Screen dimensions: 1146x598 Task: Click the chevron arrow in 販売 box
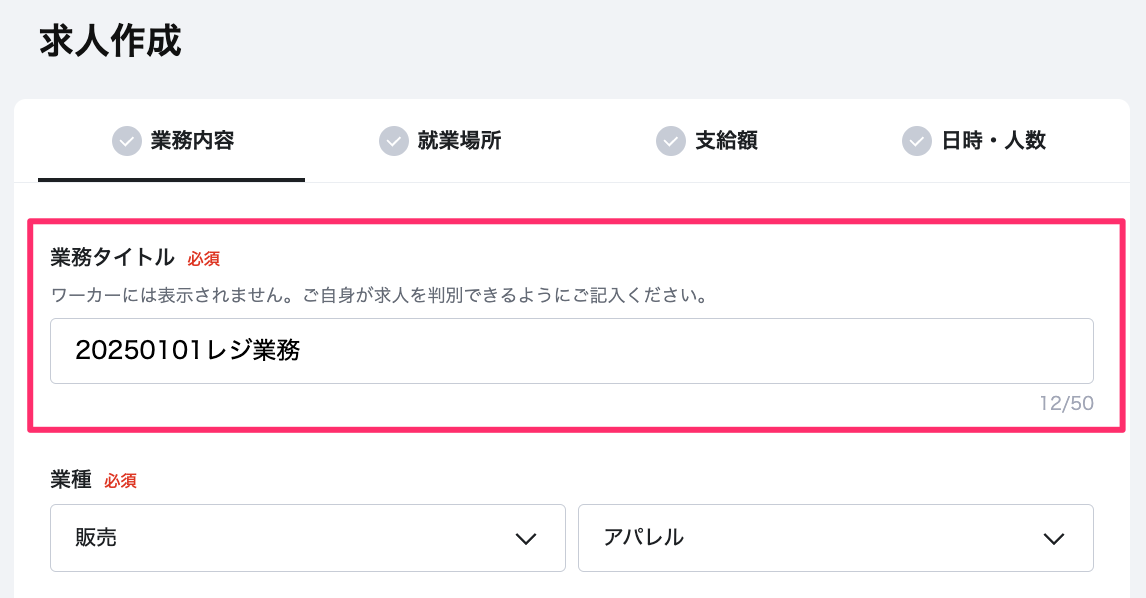click(x=526, y=539)
